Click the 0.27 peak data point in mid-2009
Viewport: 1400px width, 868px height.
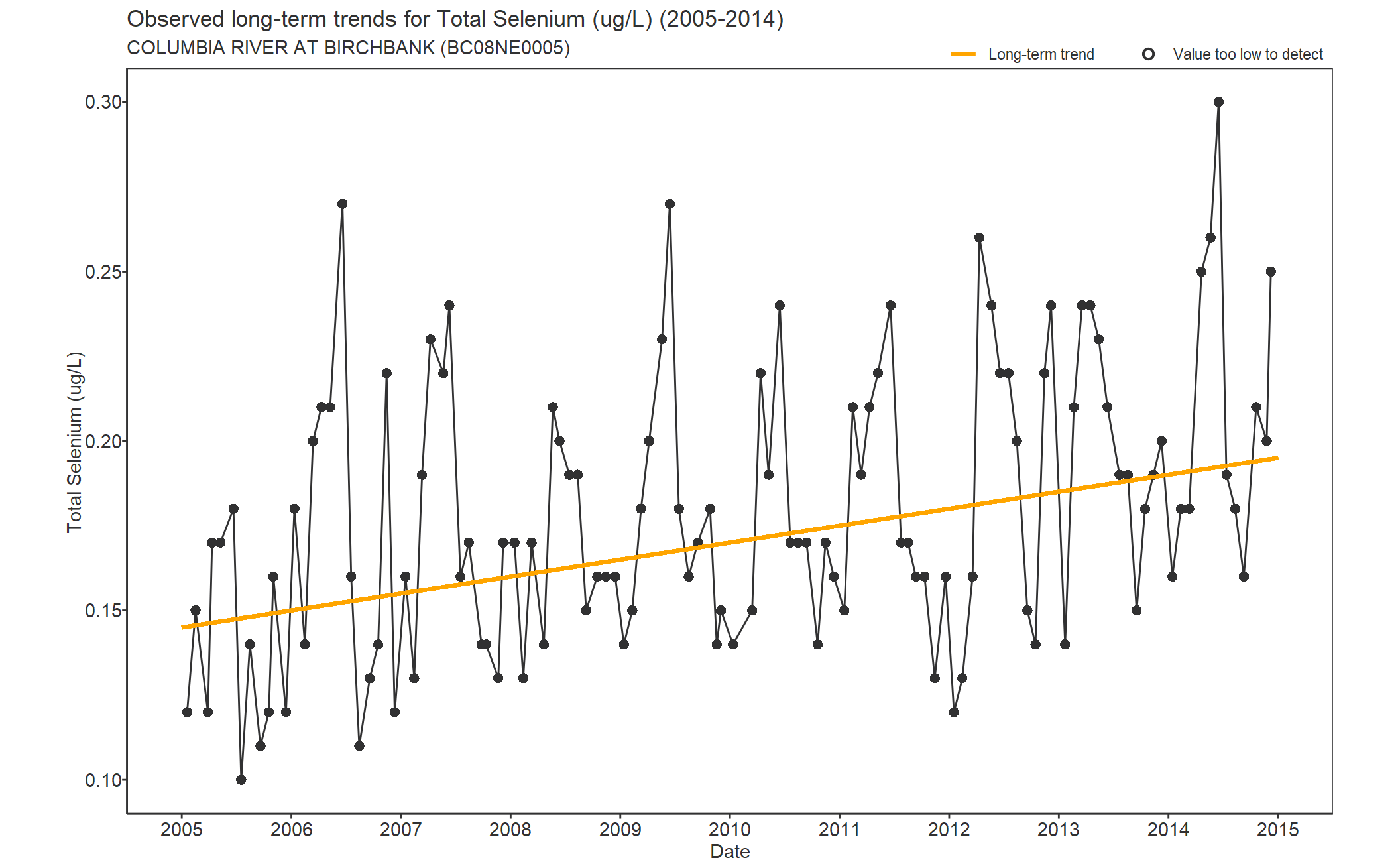coord(670,204)
